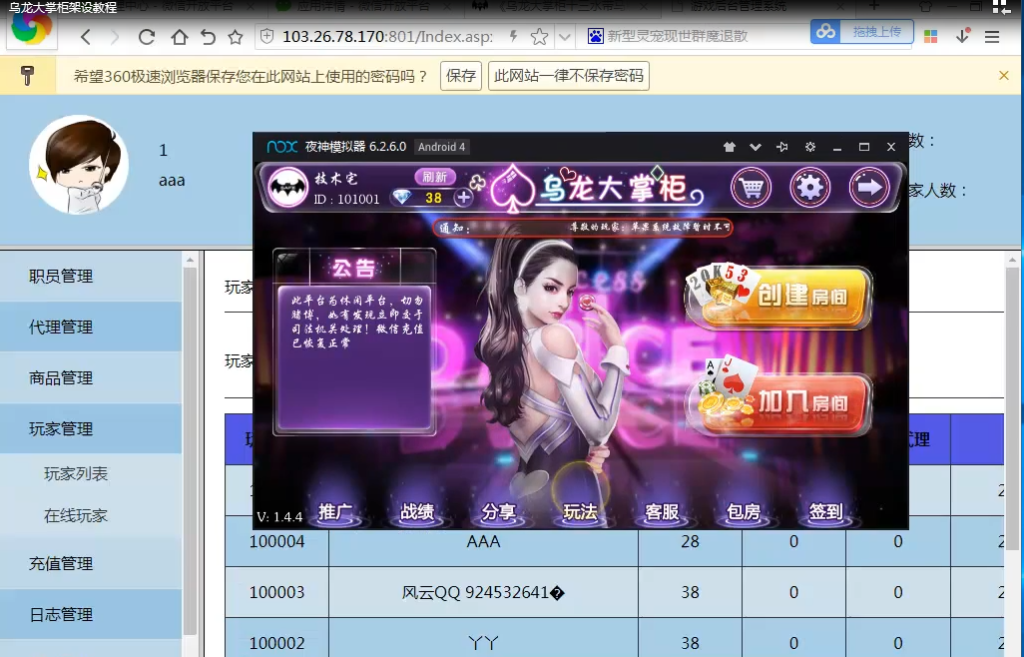Open the in-game shopping mall cart icon
1024x657 pixels.
coord(750,188)
